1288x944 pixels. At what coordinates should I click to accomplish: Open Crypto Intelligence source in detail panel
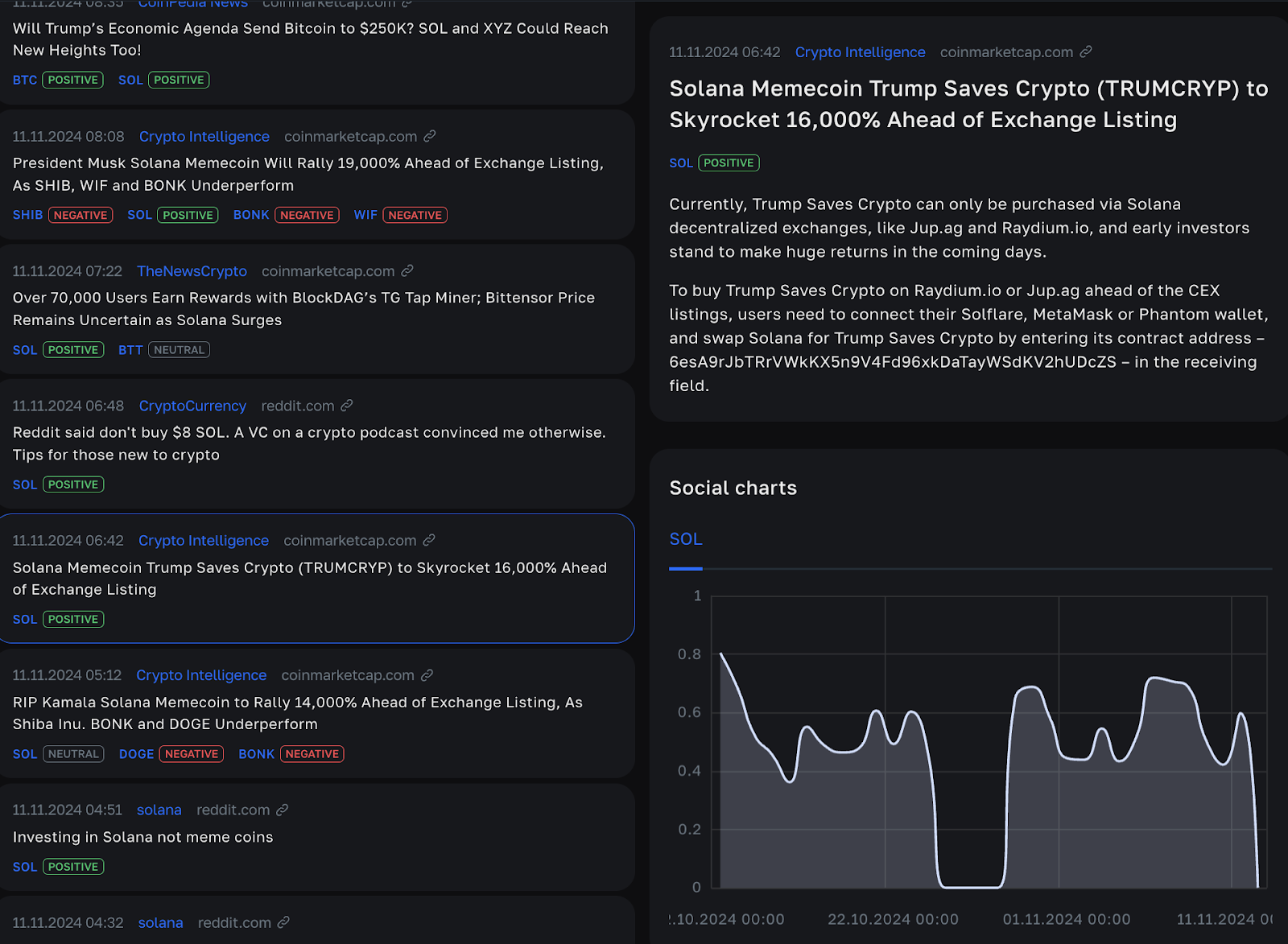coord(860,52)
